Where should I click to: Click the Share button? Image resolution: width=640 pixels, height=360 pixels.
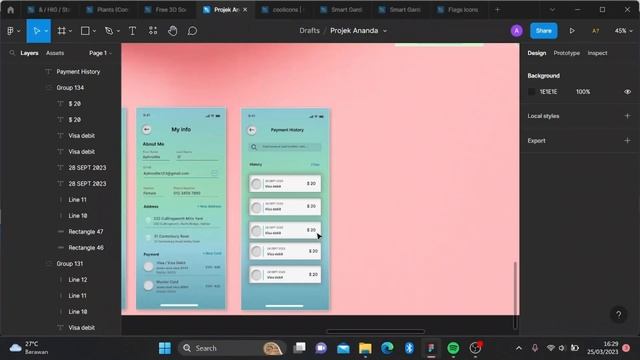543,31
